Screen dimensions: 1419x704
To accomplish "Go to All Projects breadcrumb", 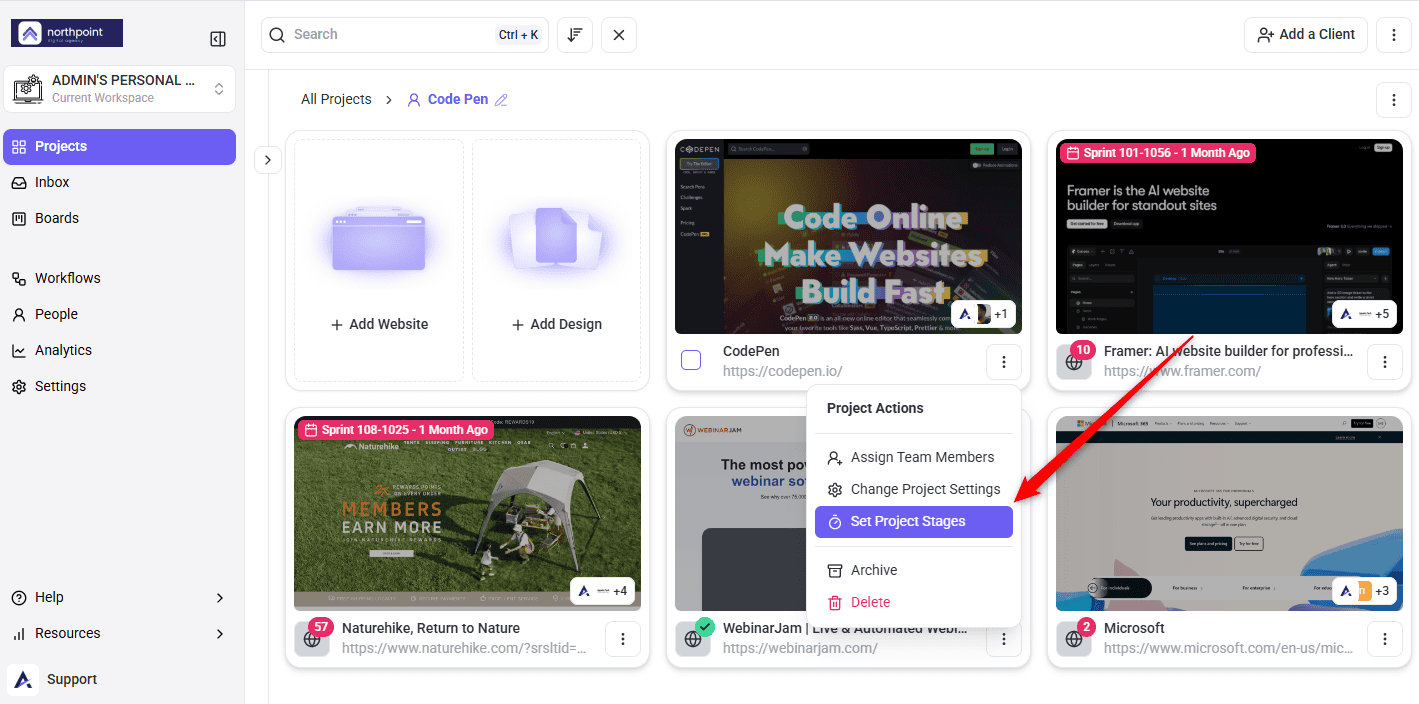I will [x=336, y=99].
